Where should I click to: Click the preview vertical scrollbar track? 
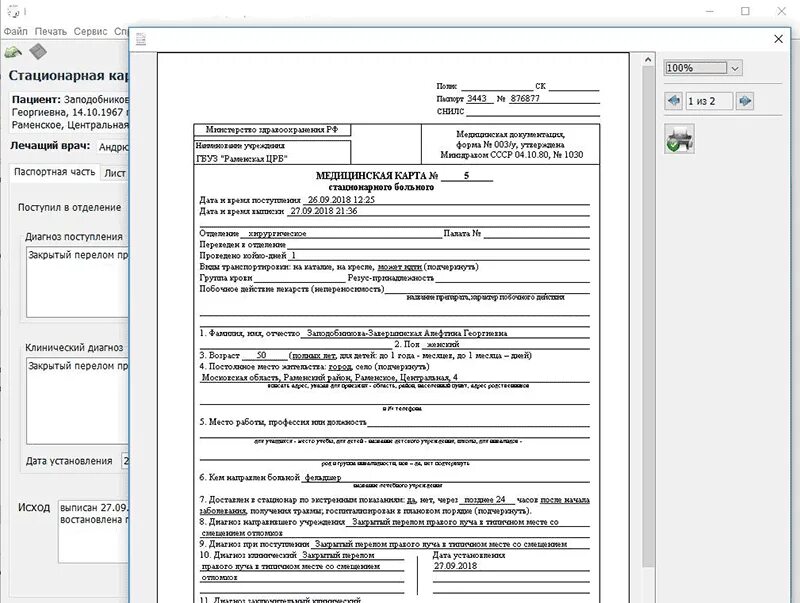click(x=648, y=316)
